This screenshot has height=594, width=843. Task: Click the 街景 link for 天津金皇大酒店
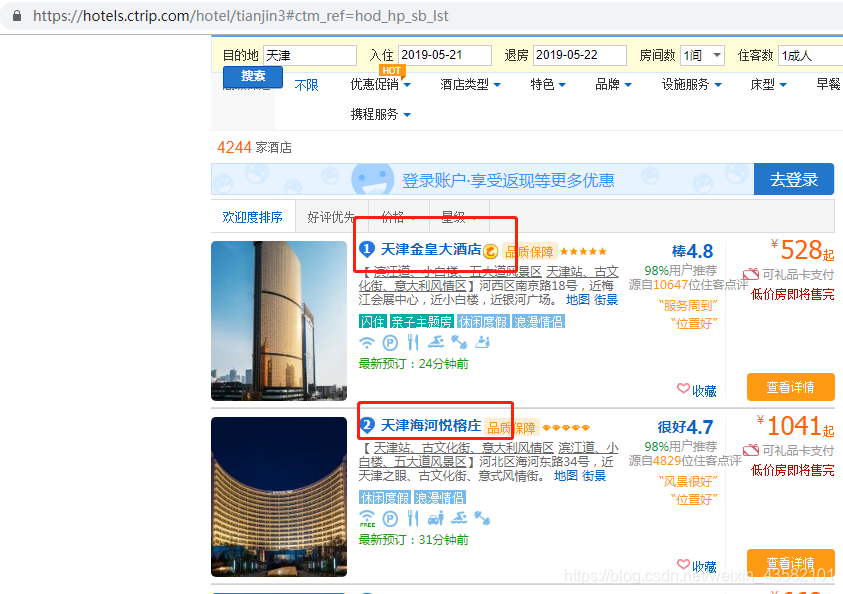tap(606, 300)
